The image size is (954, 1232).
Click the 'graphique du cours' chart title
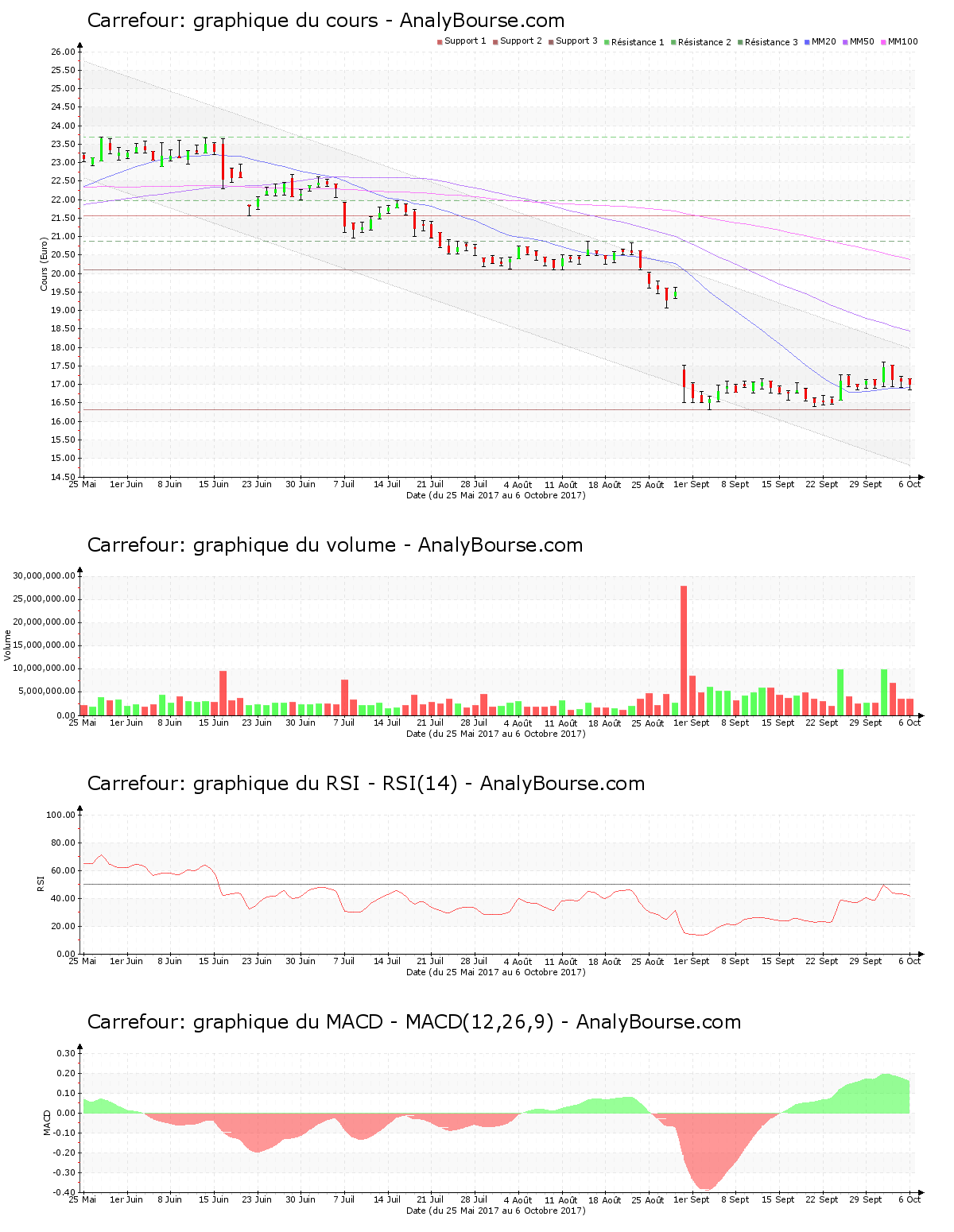pyautogui.click(x=326, y=21)
